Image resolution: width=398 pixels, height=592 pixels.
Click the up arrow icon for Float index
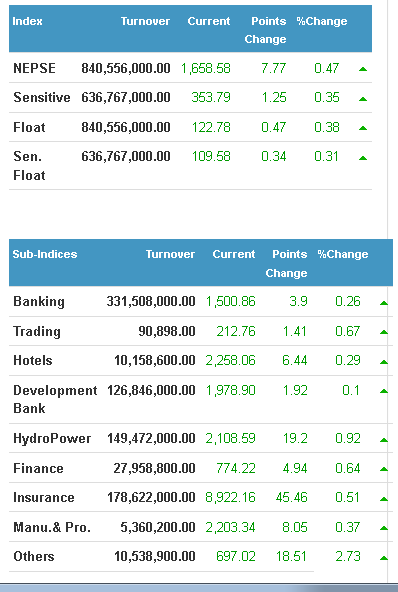click(x=363, y=128)
